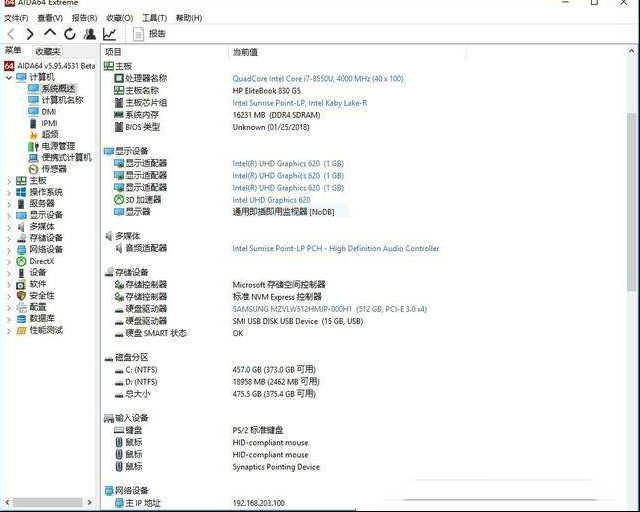Open the 查看(V) menu
640x512 pixels.
click(x=50, y=18)
